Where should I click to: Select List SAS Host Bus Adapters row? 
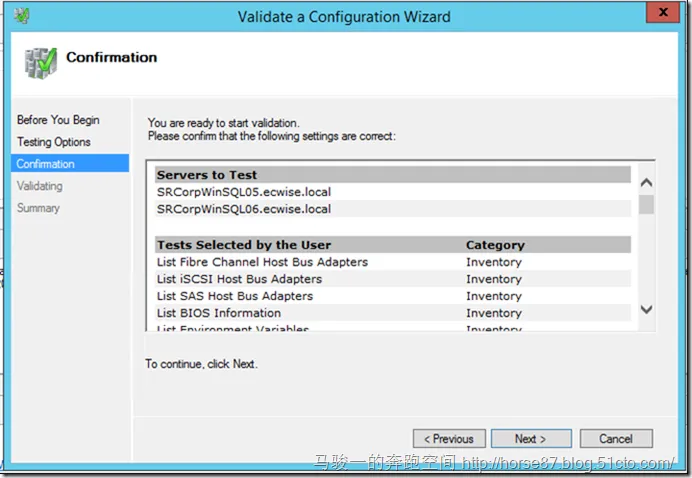[393, 296]
